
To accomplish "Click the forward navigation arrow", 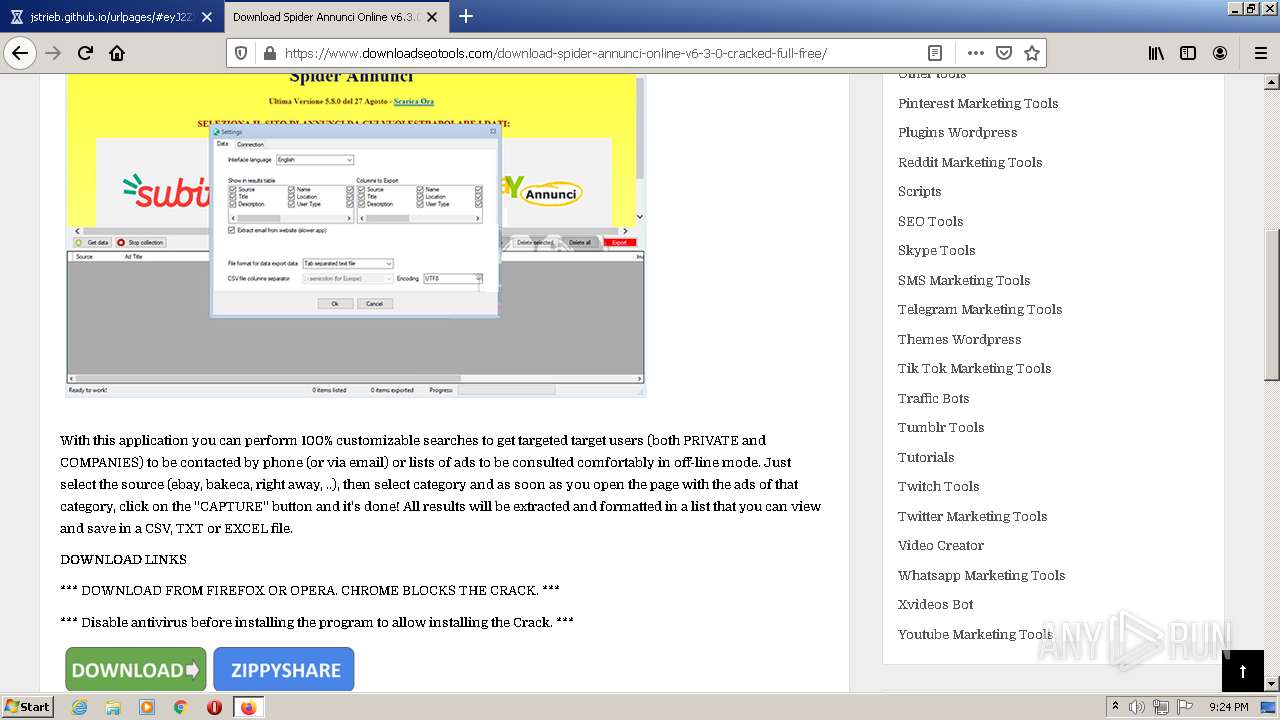I will [x=53, y=53].
